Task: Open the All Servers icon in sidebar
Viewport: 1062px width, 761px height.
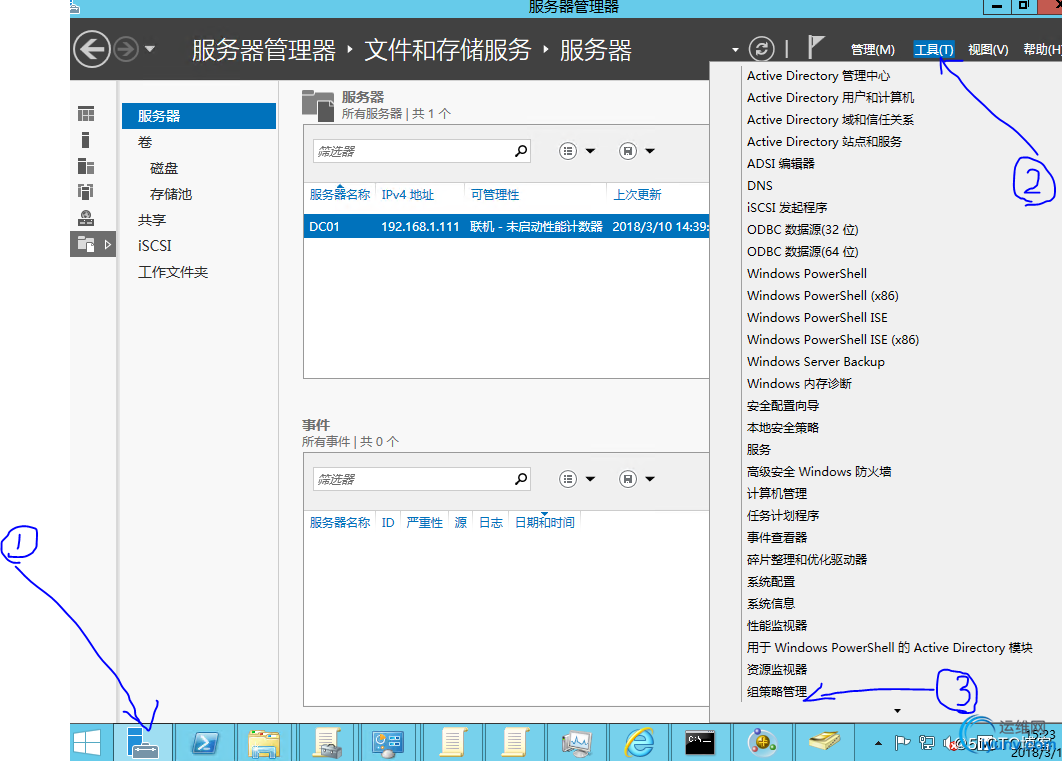Action: click(86, 166)
